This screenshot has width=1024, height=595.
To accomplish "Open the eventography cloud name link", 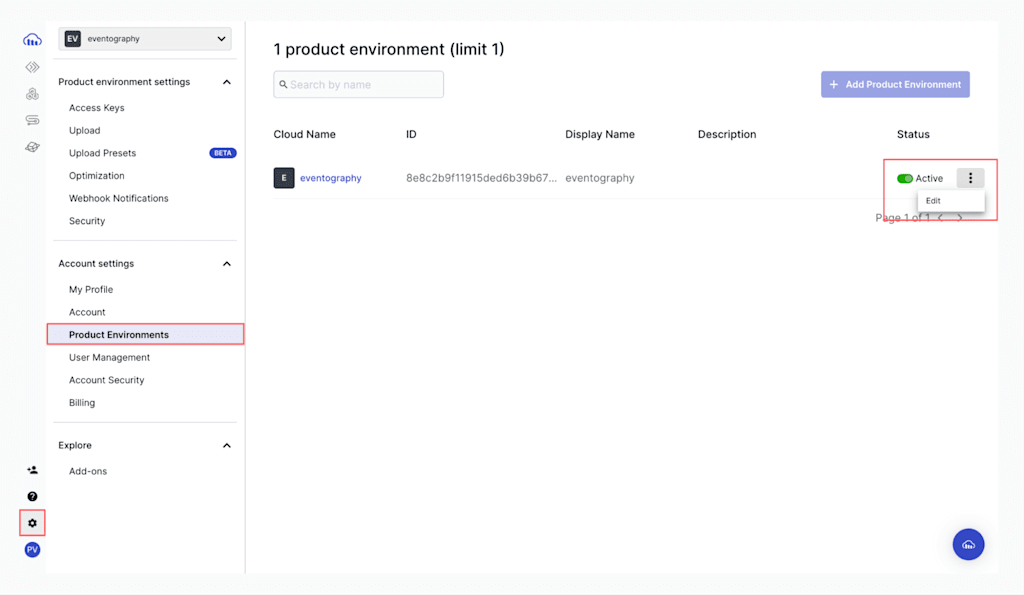I will coord(331,178).
